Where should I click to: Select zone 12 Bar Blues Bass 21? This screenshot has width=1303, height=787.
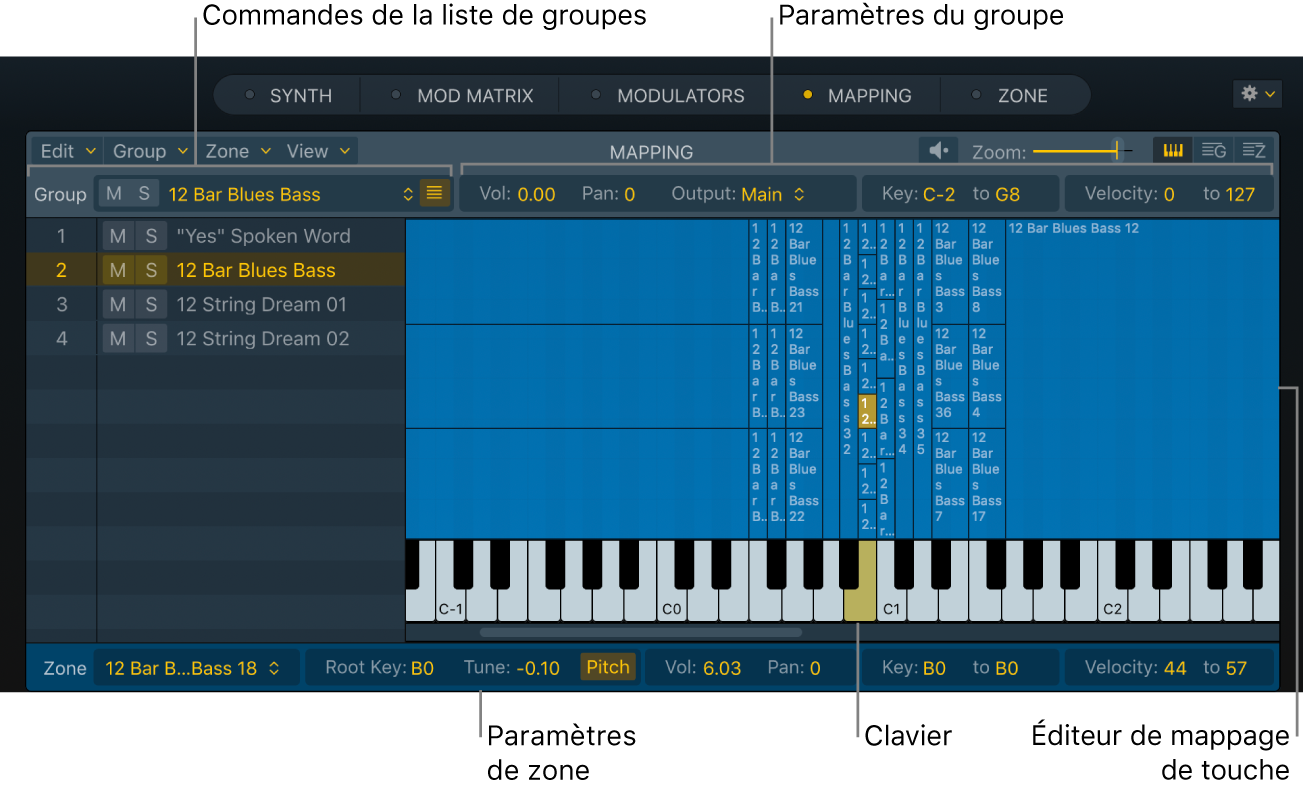[x=804, y=272]
